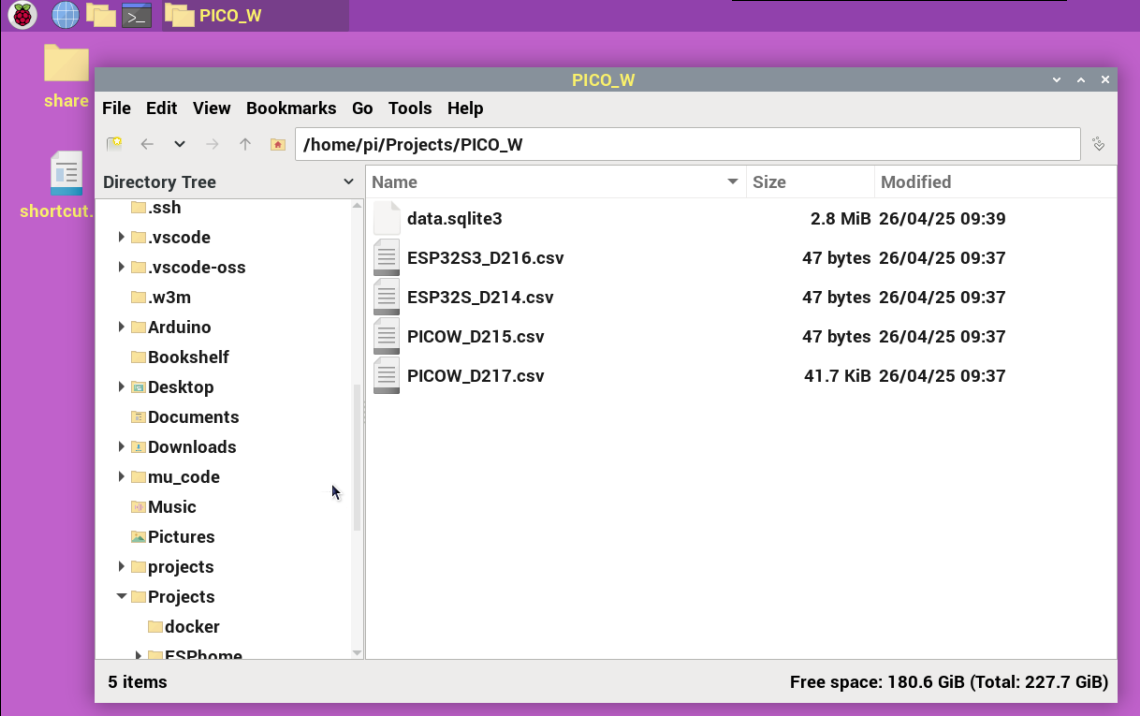Click the data.sqlite3 file name
This screenshot has width=1140, height=716.
click(x=454, y=219)
